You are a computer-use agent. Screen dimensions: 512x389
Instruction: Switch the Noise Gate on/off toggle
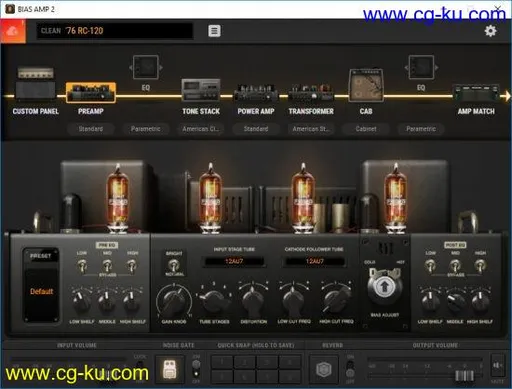click(196, 369)
